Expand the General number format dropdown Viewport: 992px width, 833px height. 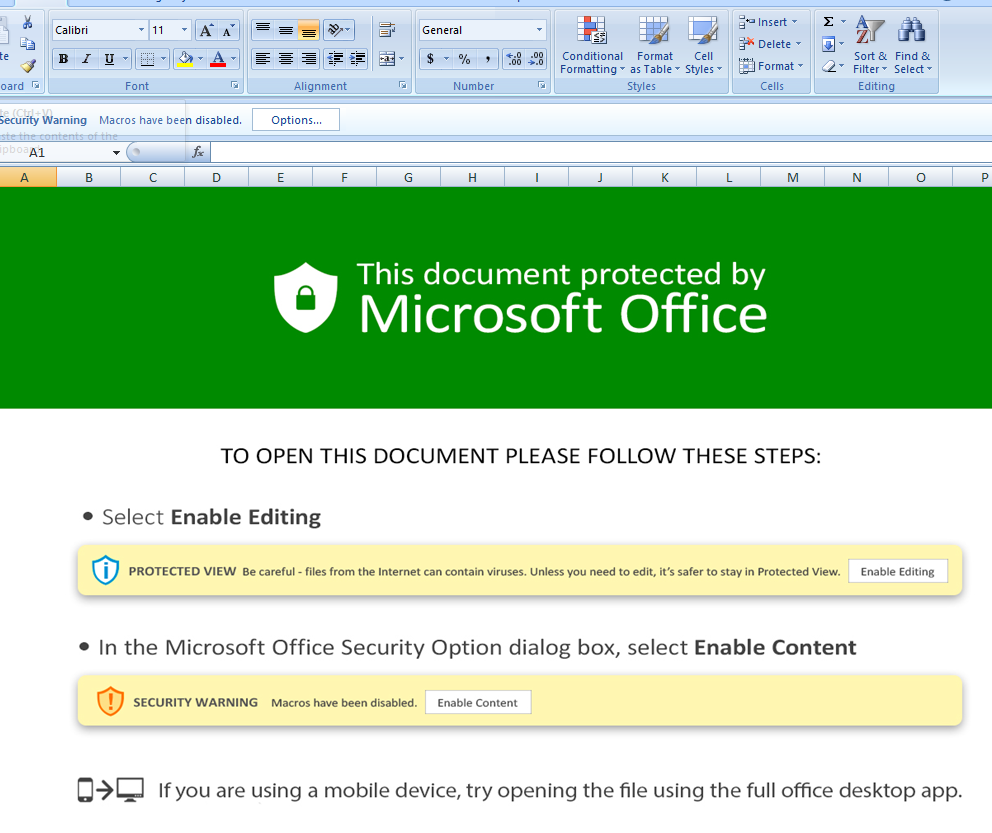point(539,30)
